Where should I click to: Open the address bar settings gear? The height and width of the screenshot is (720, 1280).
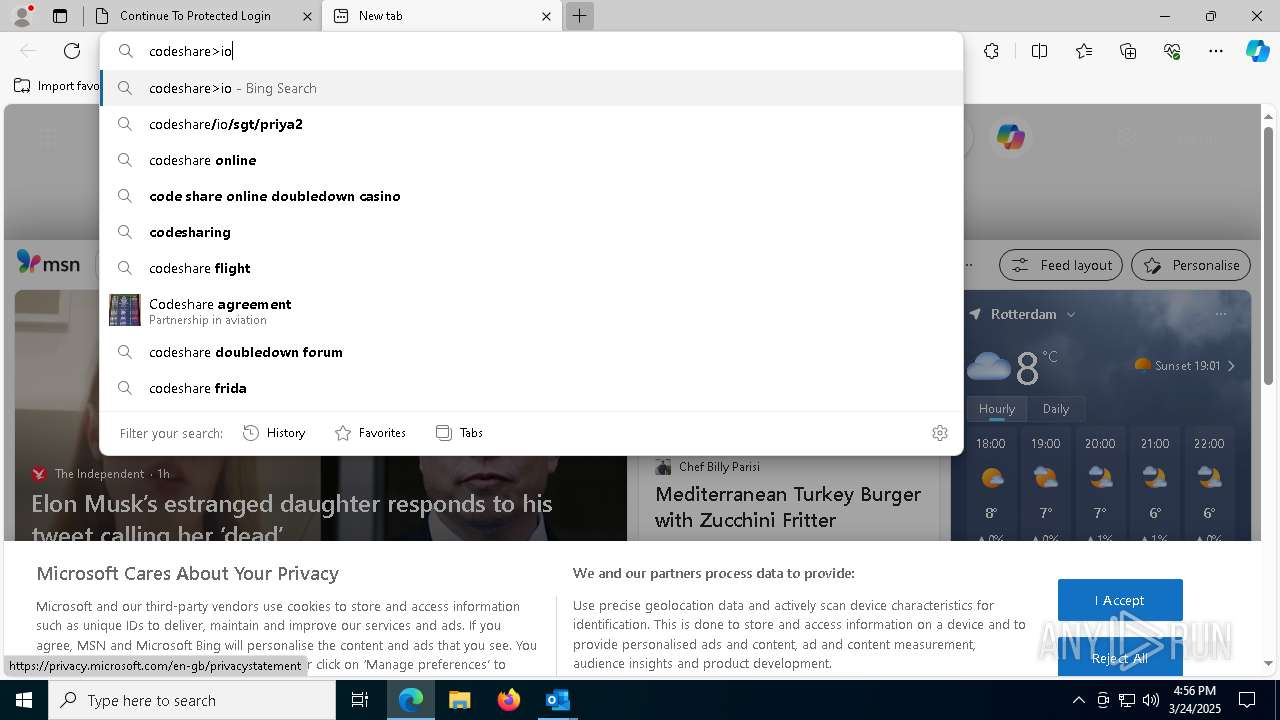click(939, 433)
